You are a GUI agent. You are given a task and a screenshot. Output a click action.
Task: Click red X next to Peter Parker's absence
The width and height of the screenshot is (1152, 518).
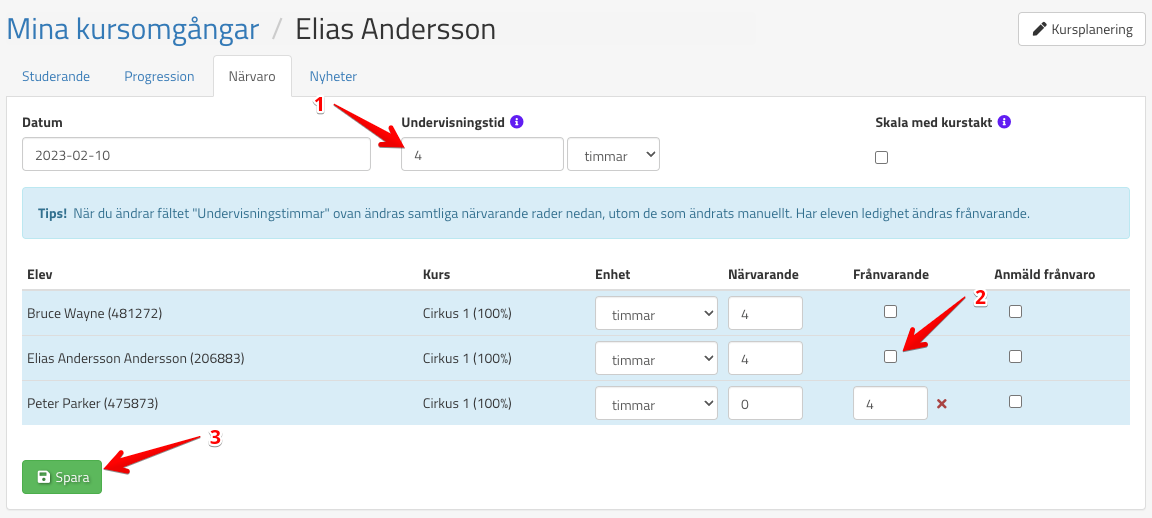941,404
